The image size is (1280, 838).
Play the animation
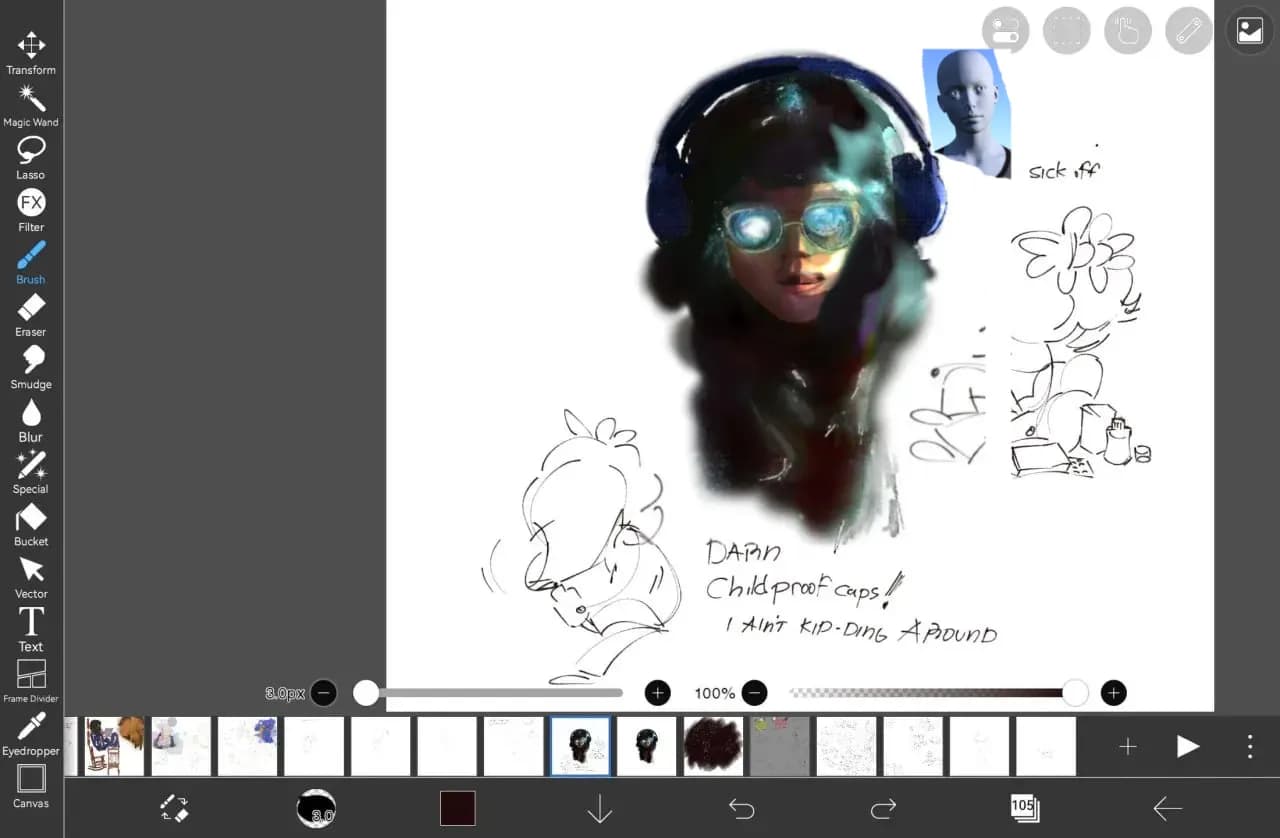pyautogui.click(x=1187, y=746)
